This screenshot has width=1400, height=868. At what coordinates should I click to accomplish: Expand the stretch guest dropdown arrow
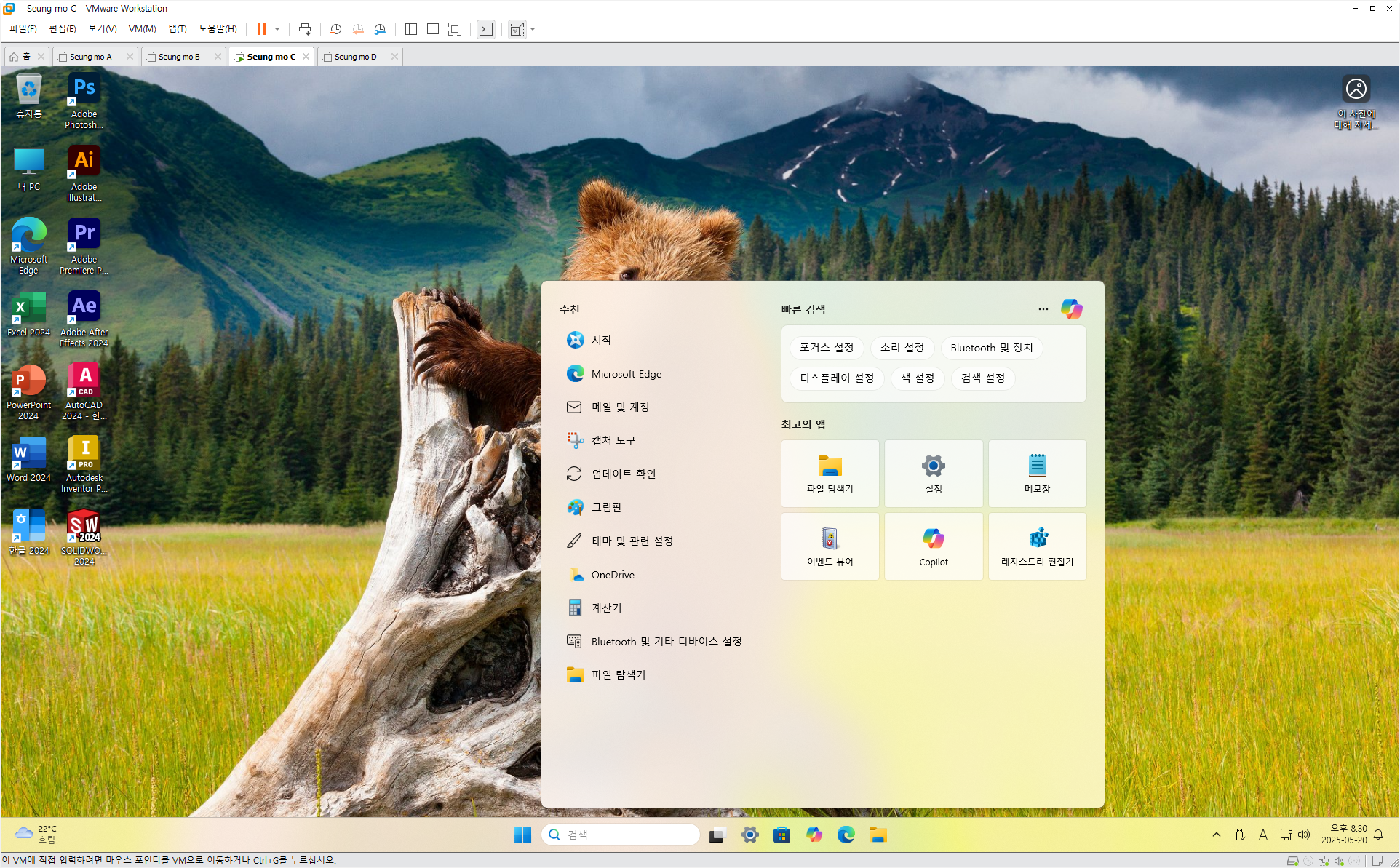(533, 29)
